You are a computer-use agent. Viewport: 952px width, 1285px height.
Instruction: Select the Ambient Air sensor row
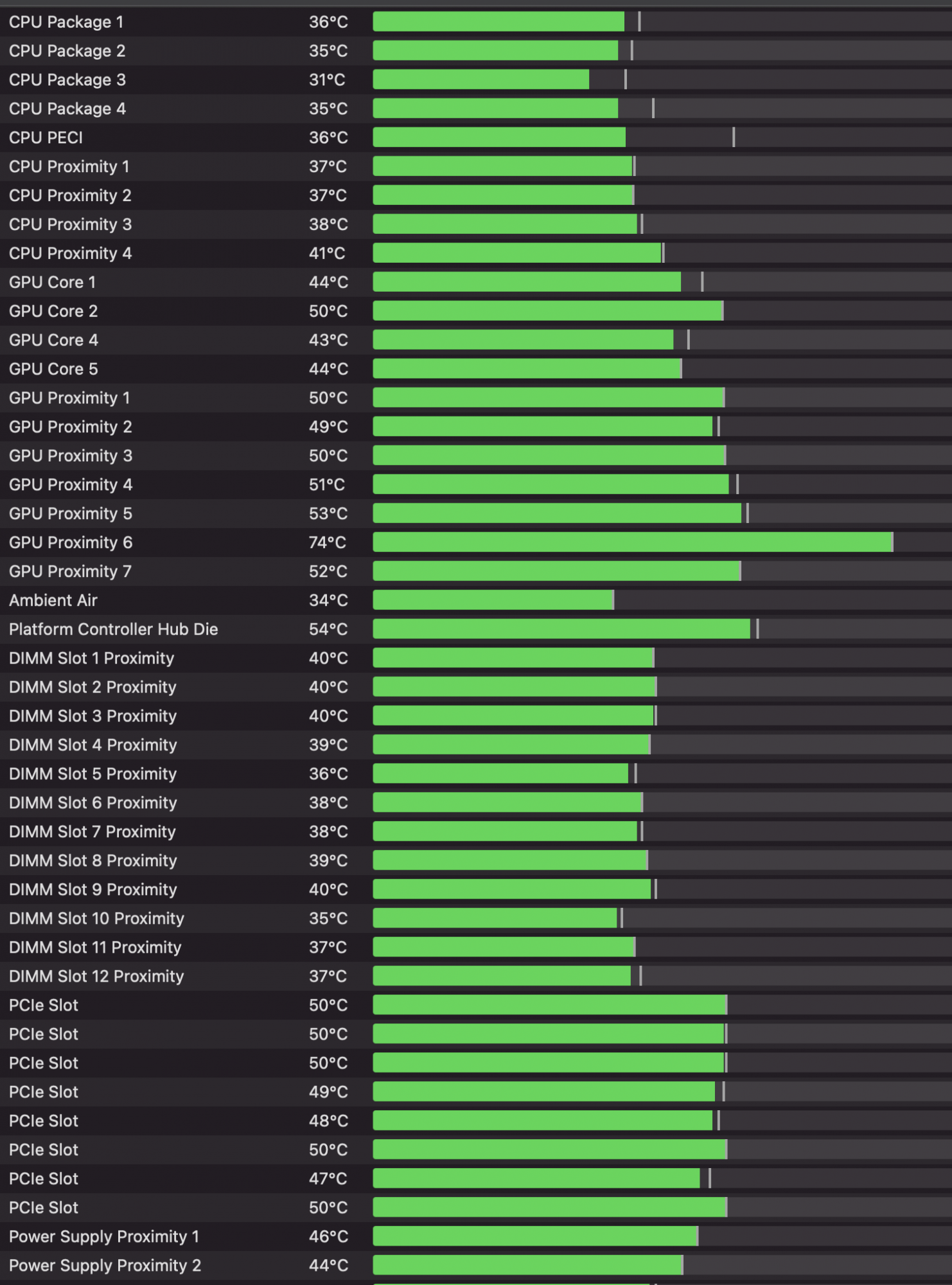pyautogui.click(x=53, y=600)
